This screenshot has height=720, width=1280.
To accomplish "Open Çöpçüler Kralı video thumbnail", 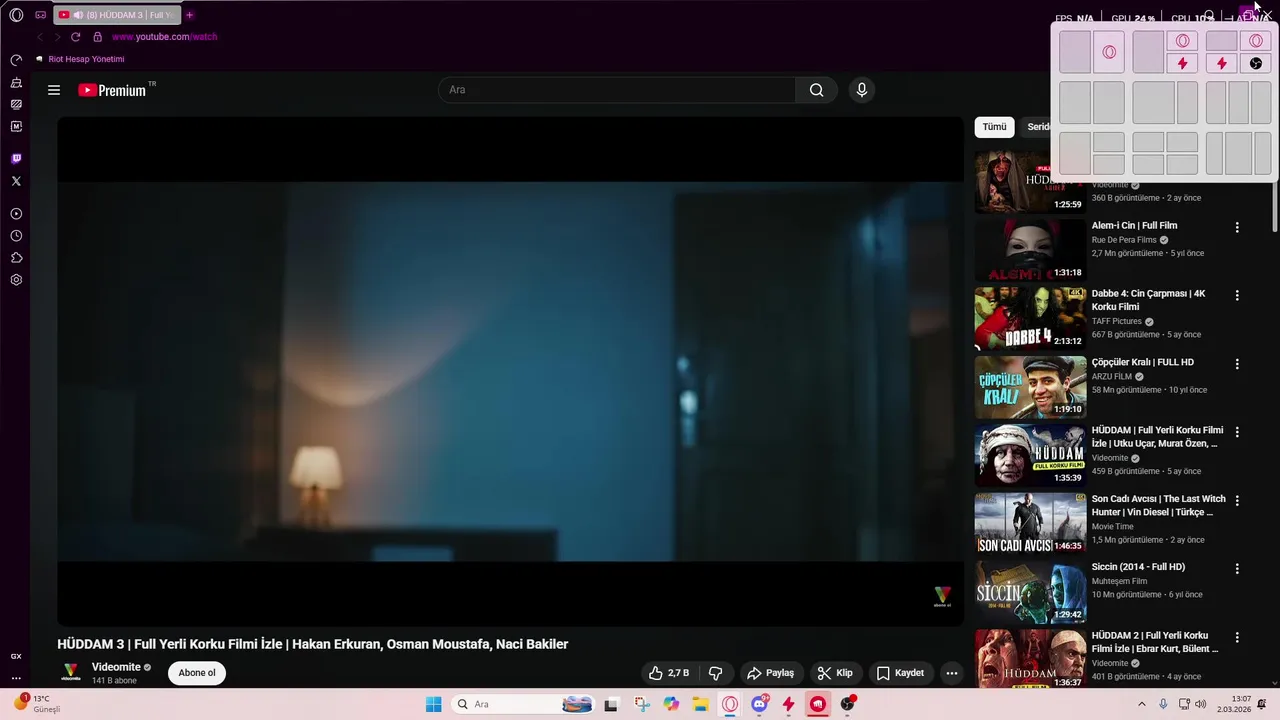I will coord(1030,387).
